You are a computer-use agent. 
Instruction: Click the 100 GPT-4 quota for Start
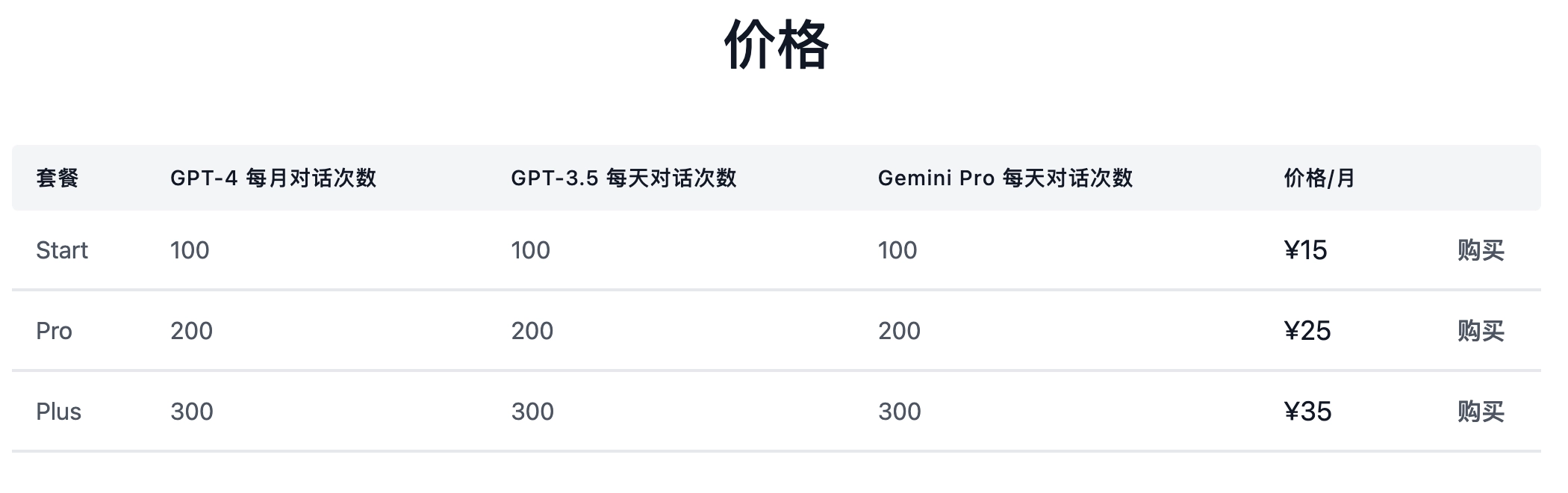(190, 249)
